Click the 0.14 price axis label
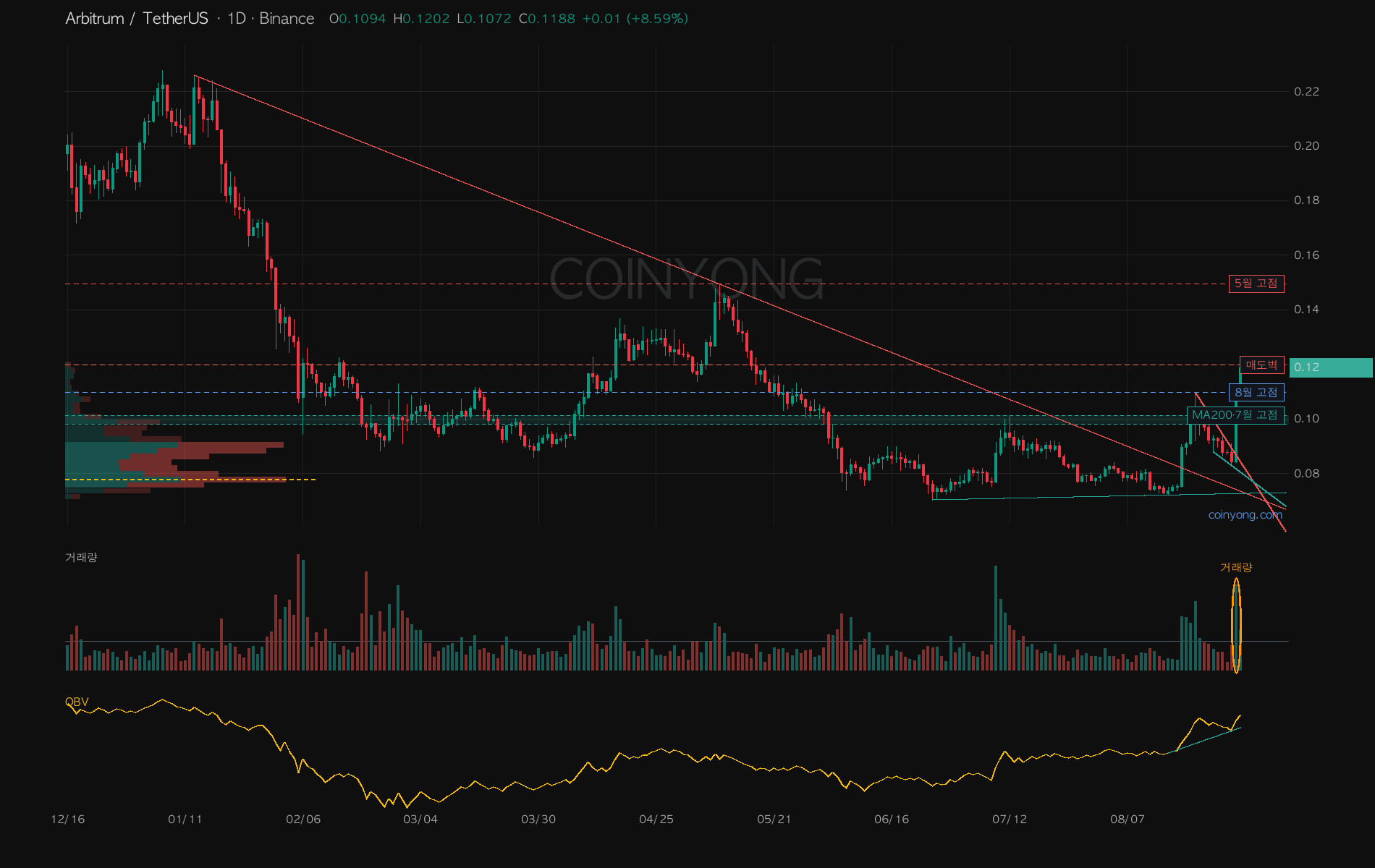Screen dimensions: 1375x868 point(1306,310)
